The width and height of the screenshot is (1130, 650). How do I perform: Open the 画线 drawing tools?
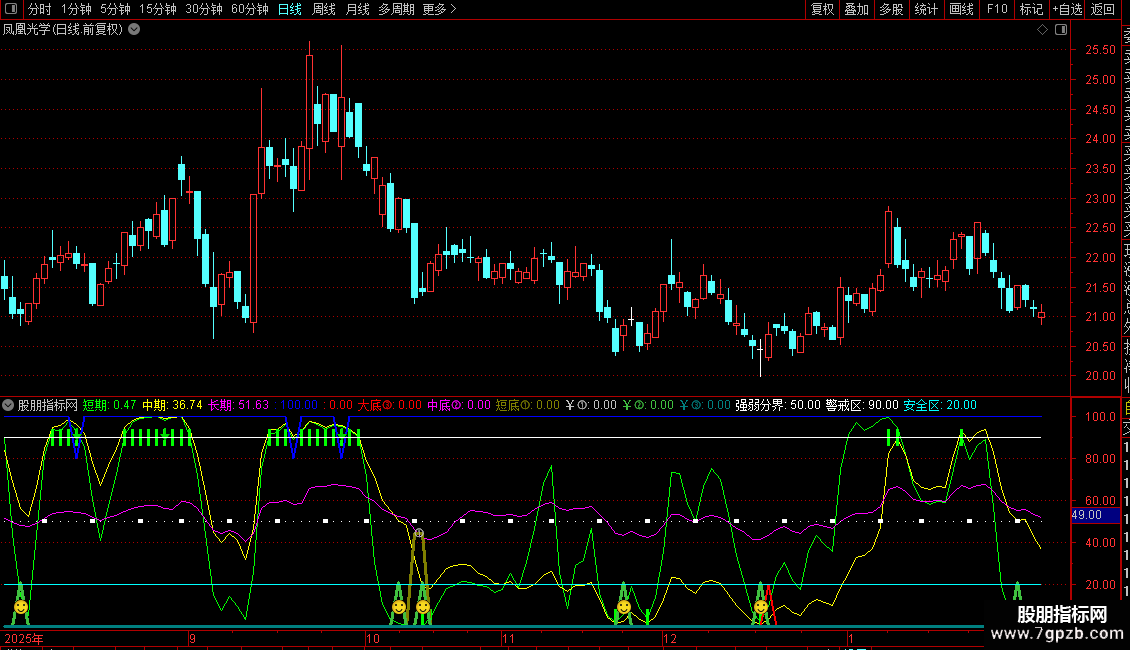click(961, 10)
